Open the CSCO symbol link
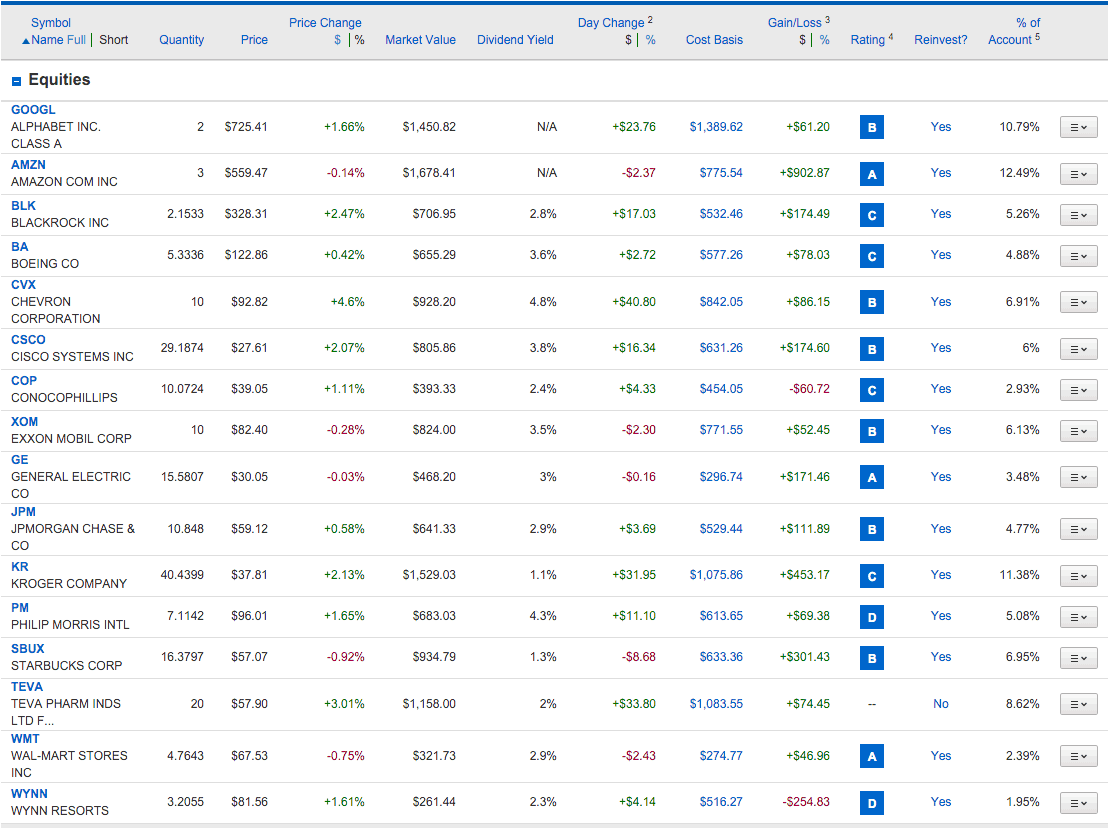Screen dimensions: 1114x828 pyautogui.click(x=28, y=340)
